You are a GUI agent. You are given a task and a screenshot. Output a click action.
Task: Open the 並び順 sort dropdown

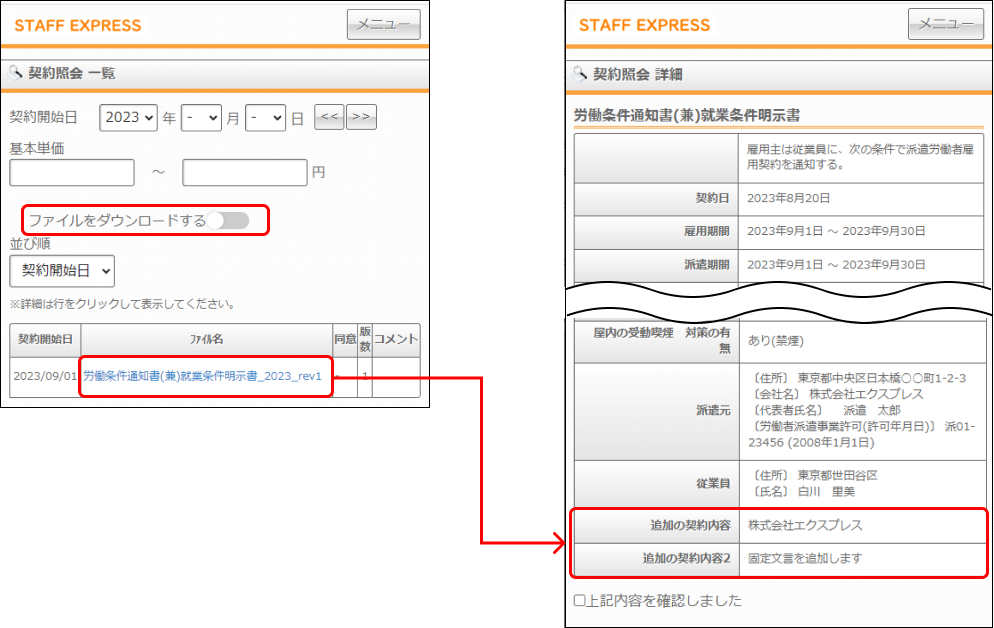tap(62, 270)
